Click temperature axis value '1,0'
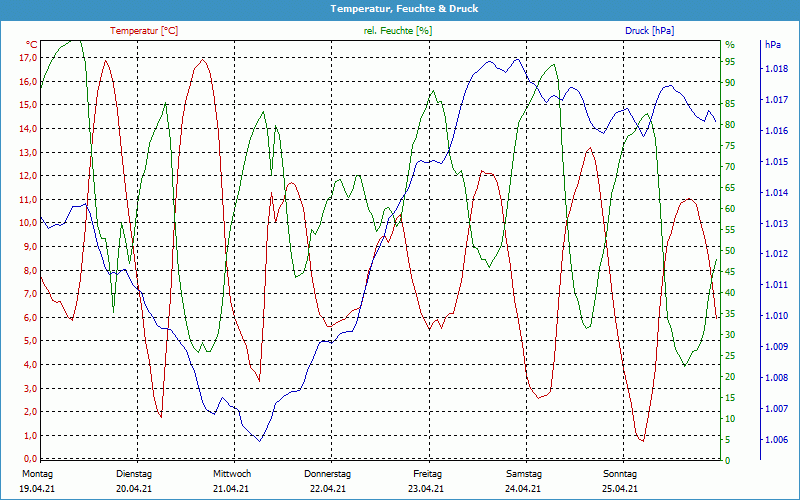This screenshot has height=500, width=800. tap(30, 436)
